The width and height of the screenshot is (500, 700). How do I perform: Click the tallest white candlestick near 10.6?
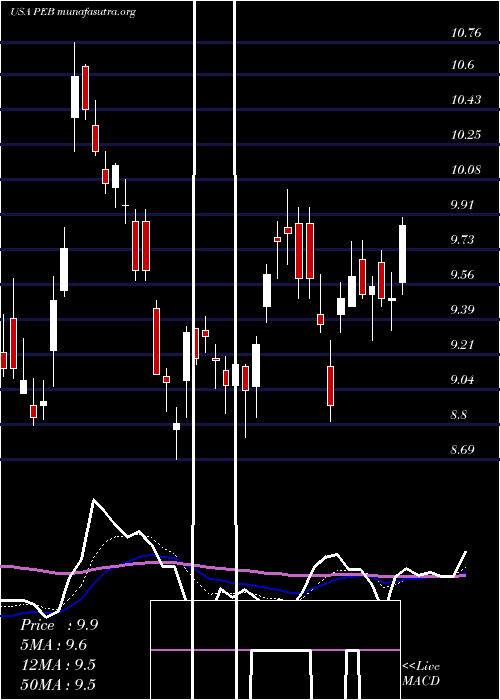[x=75, y=97]
